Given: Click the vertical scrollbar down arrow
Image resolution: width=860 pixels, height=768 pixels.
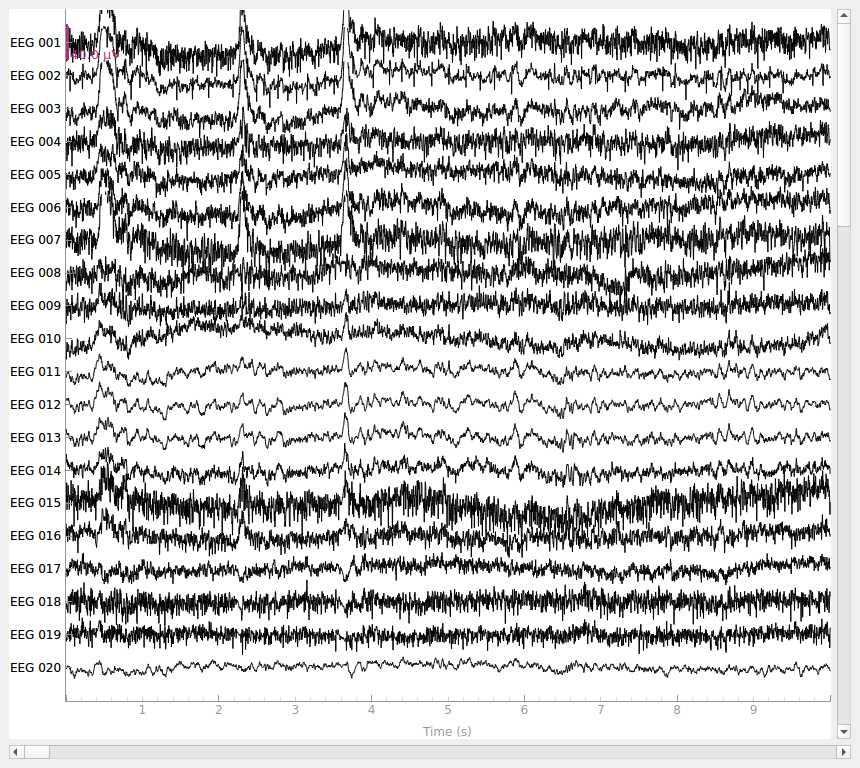Looking at the screenshot, I should click(844, 732).
